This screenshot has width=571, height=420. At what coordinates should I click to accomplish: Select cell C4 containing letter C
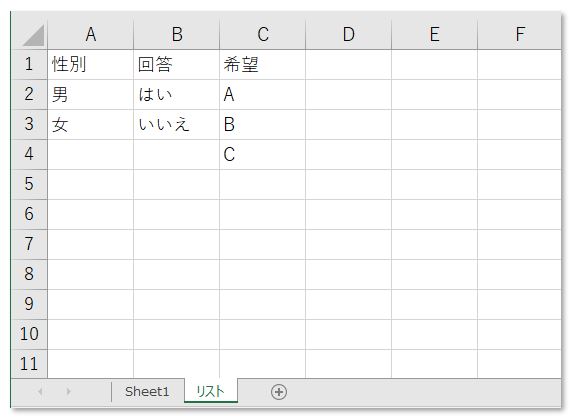pos(263,154)
